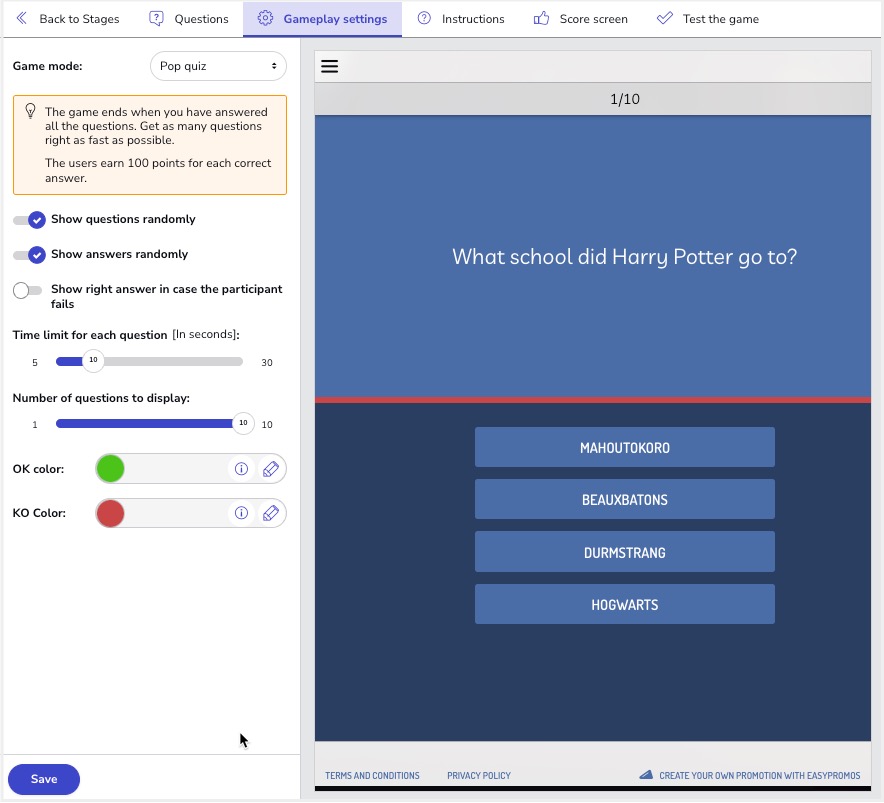The image size is (884, 803).
Task: Choose the DURMSTRANG answer
Action: pos(625,552)
